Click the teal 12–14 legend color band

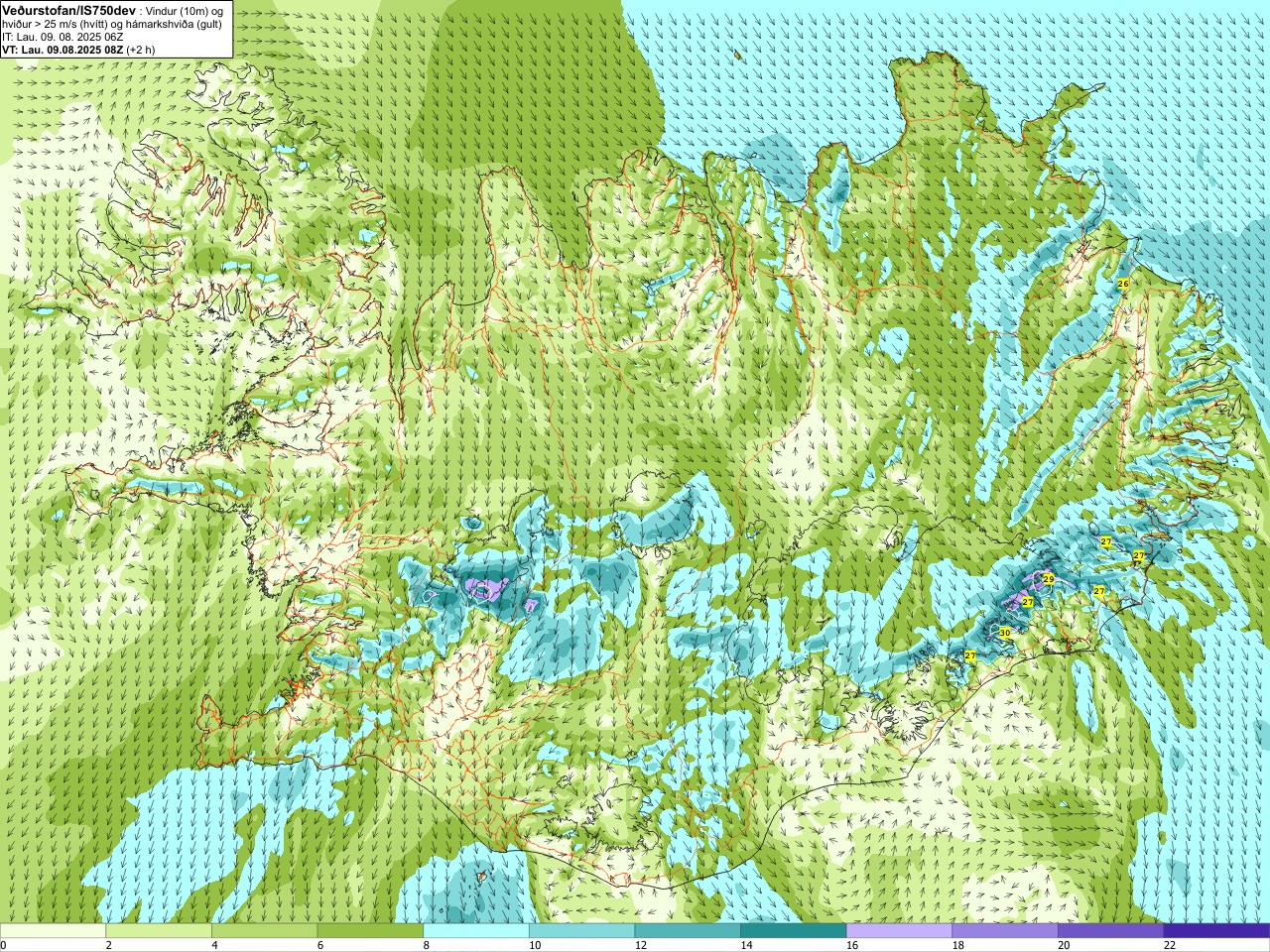[688, 931]
